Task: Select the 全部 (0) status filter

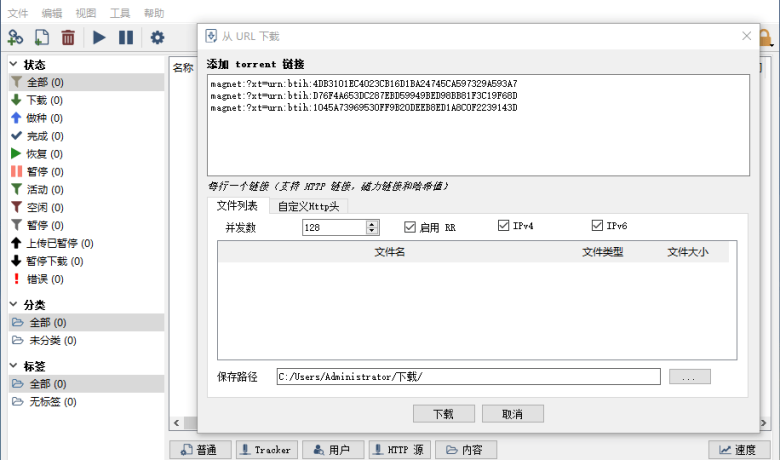Action: click(87, 82)
